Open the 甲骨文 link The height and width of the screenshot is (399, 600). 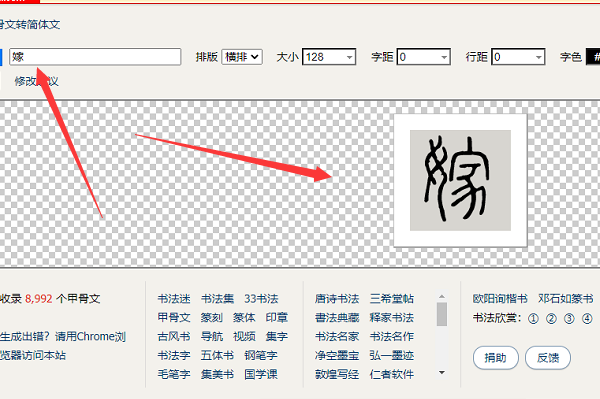pos(174,318)
